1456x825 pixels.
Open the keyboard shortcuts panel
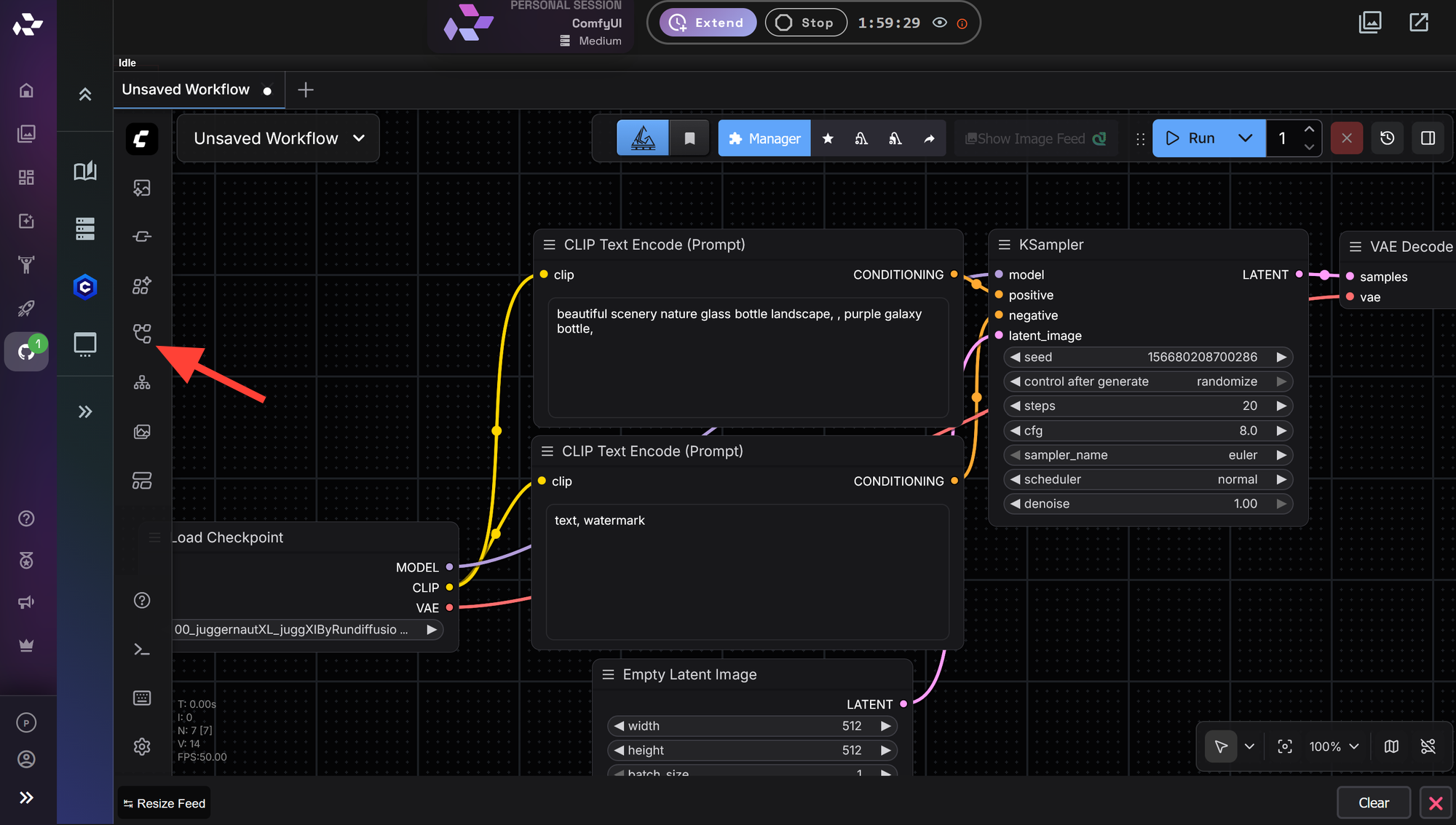pos(142,698)
